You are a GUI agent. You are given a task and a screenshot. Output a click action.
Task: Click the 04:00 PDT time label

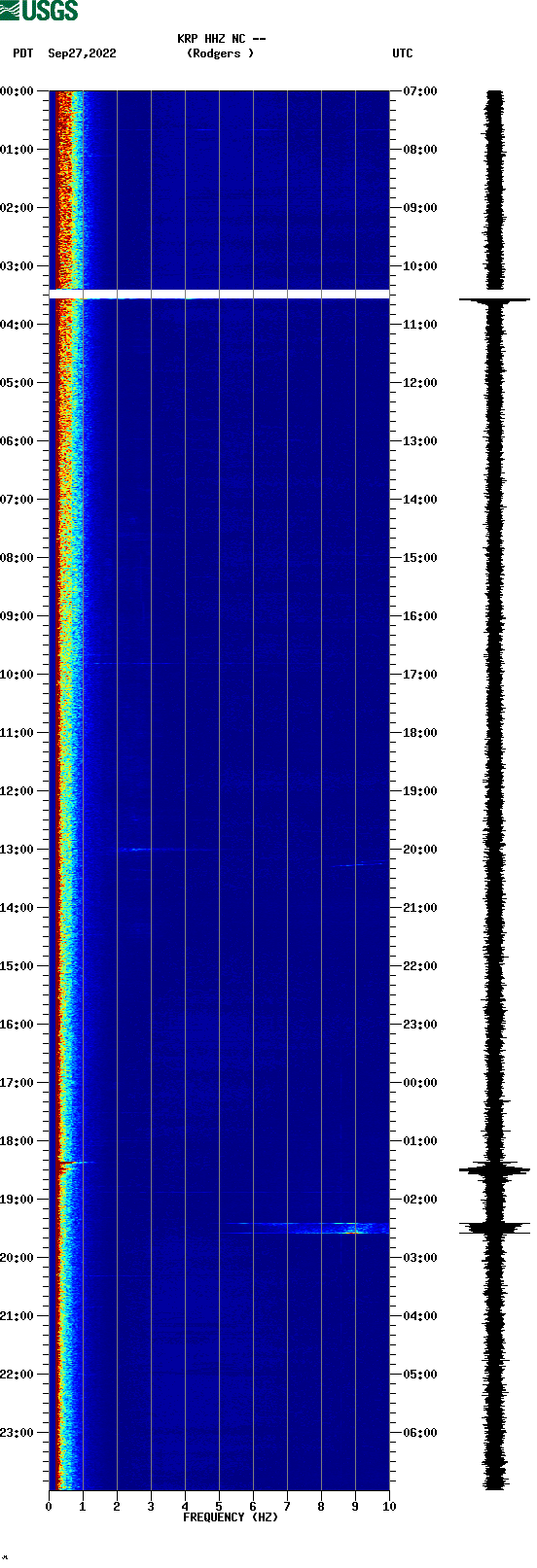[17, 325]
